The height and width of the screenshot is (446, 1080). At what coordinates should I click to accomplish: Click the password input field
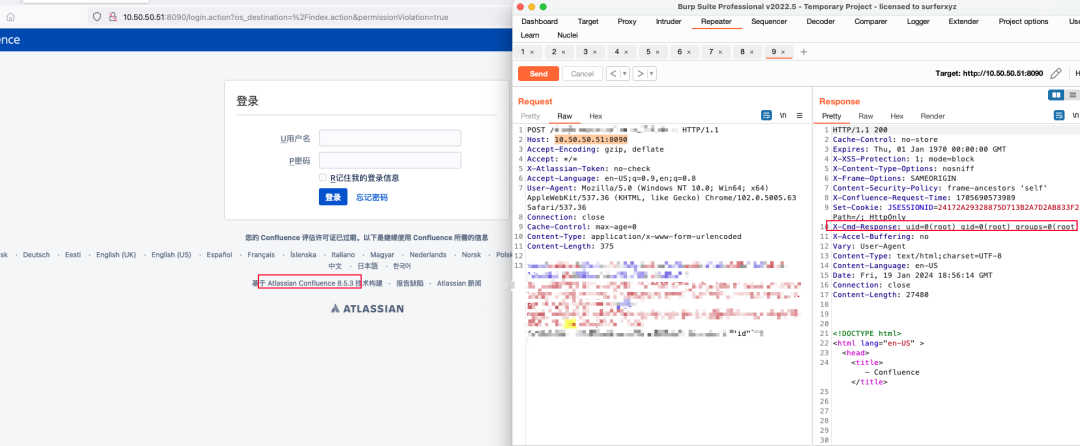click(390, 160)
